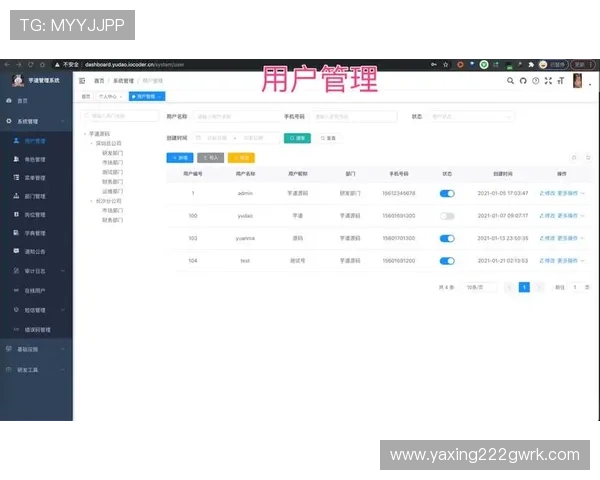
Task: Switch to the 个人中心 page tab
Action: [x=110, y=96]
